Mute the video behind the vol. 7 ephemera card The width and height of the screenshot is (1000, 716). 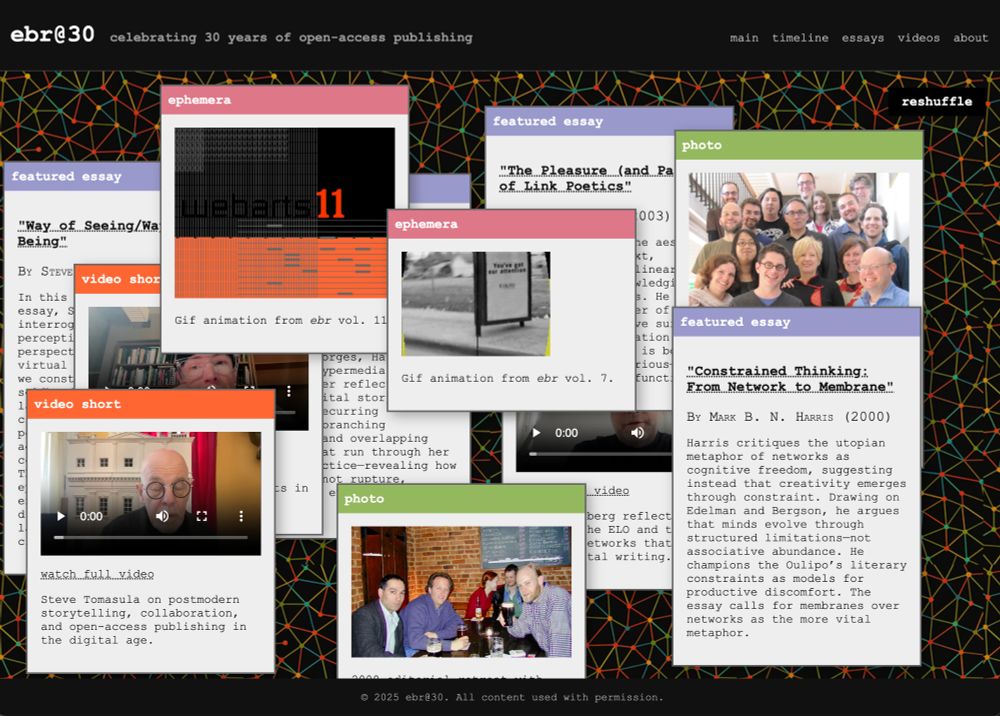[x=637, y=433]
